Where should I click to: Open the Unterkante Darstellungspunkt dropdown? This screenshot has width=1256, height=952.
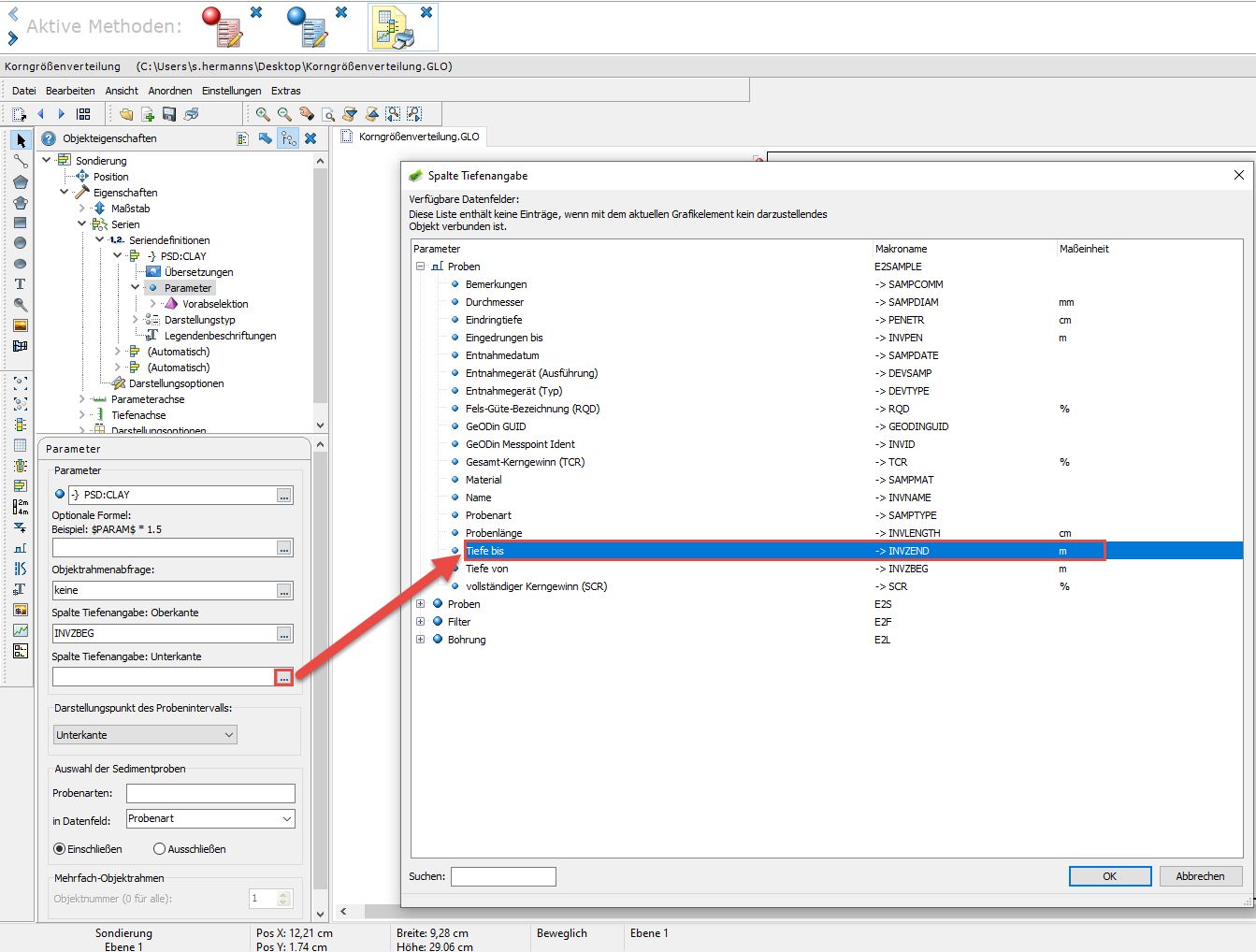click(x=145, y=735)
